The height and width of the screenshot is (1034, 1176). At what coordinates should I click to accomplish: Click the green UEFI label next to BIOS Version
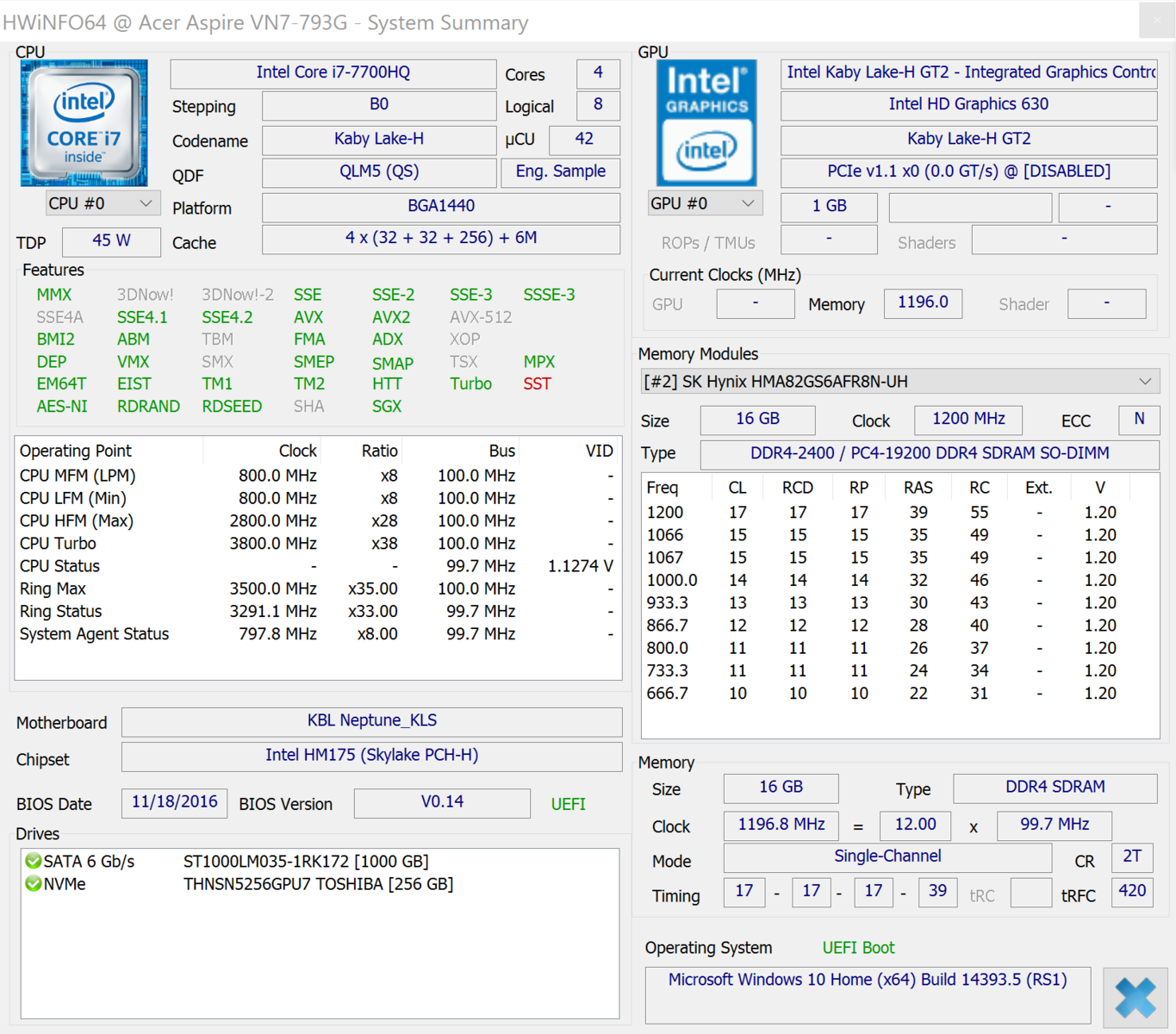tap(569, 804)
